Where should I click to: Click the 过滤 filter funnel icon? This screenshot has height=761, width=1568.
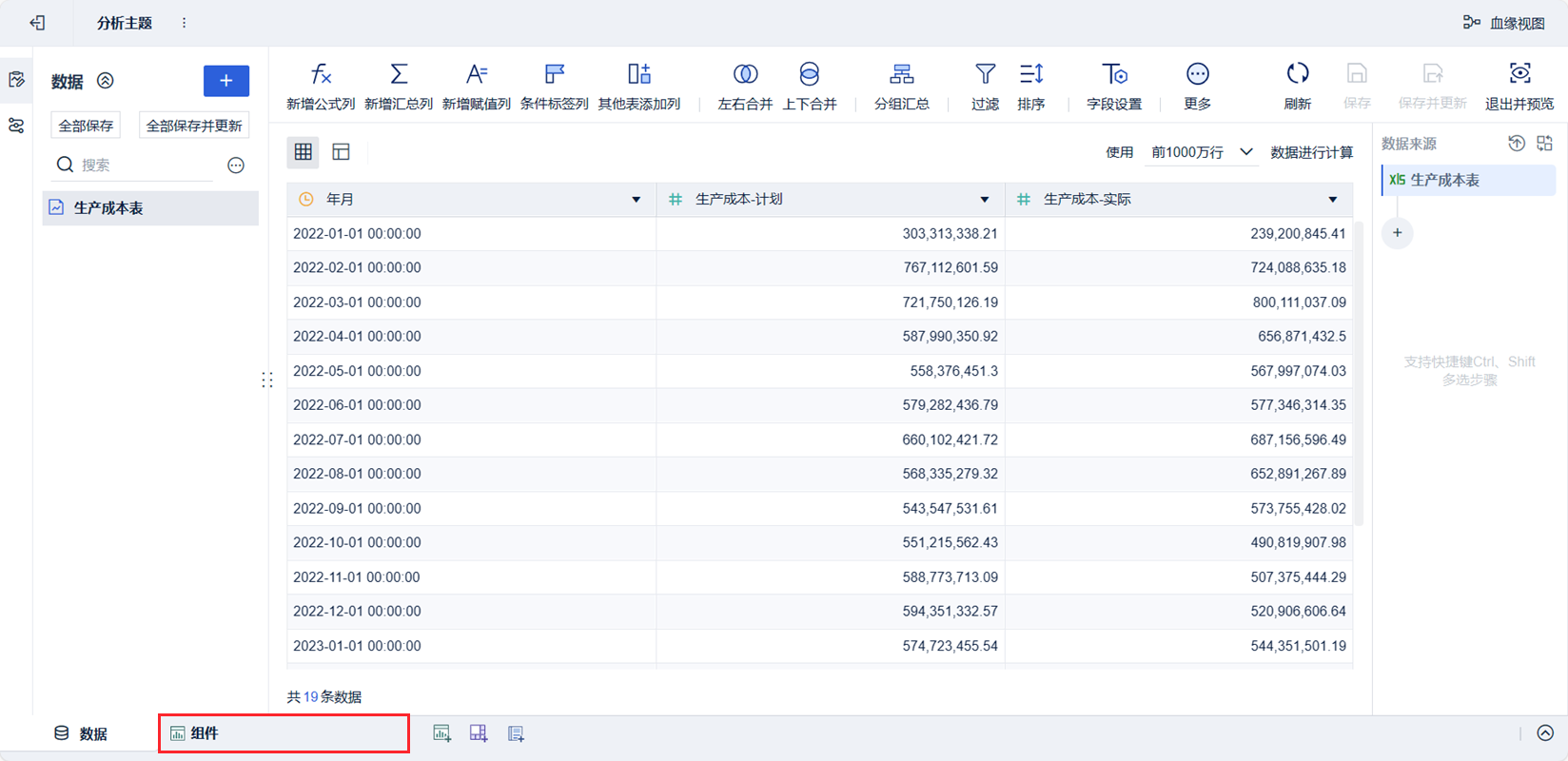pyautogui.click(x=986, y=74)
